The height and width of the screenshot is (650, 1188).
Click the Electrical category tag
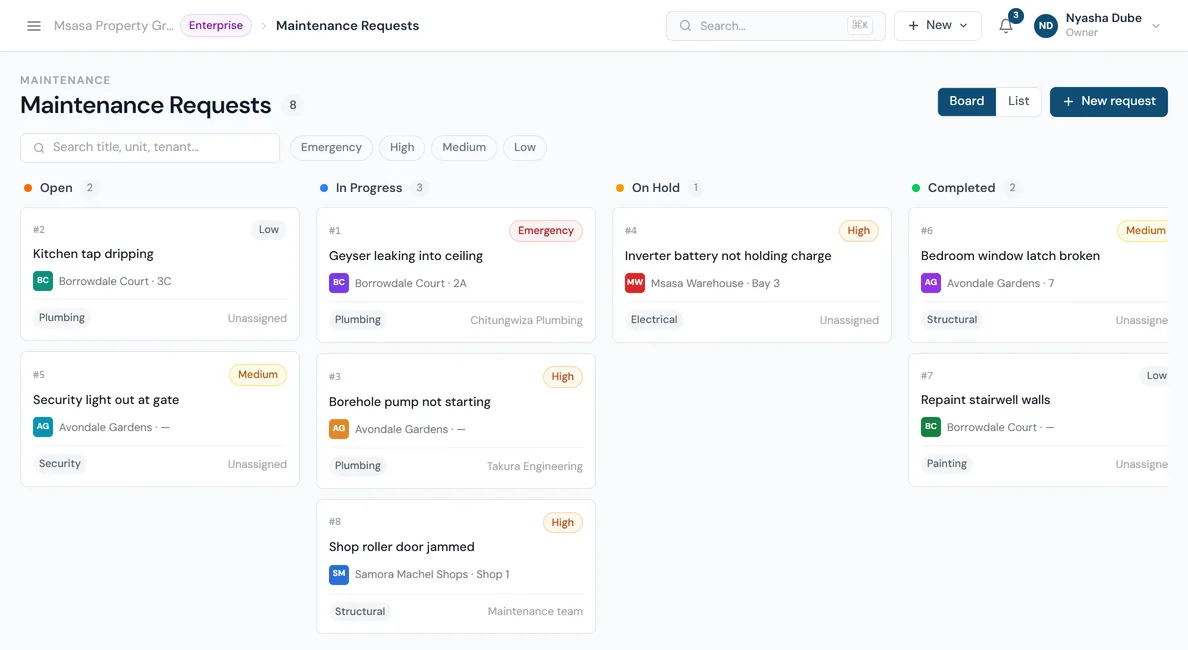click(x=654, y=320)
